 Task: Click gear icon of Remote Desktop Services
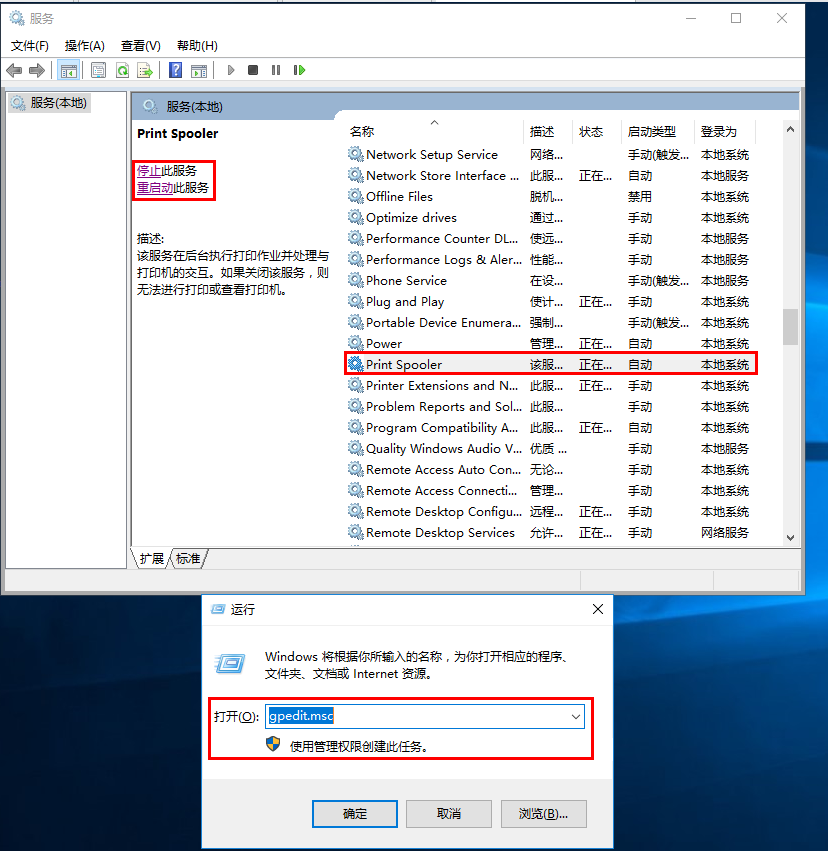tap(355, 532)
